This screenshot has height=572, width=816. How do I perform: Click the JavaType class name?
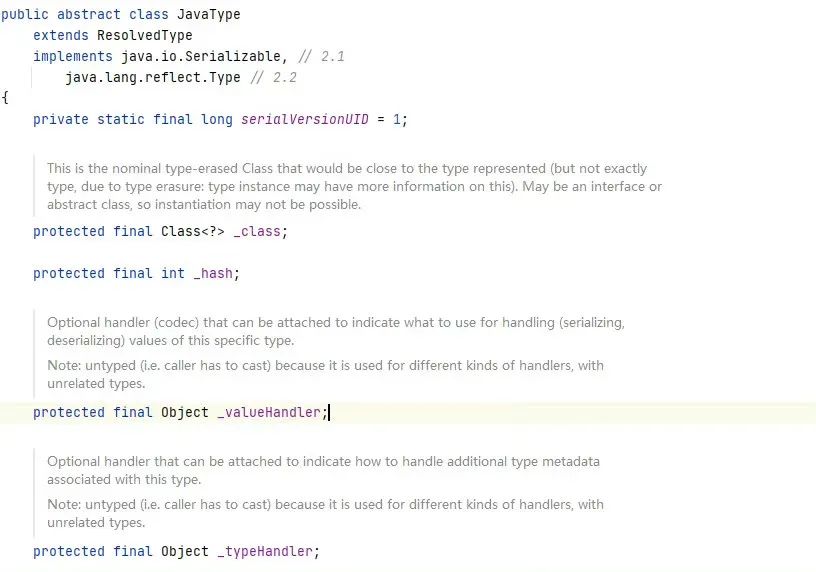tap(208, 15)
